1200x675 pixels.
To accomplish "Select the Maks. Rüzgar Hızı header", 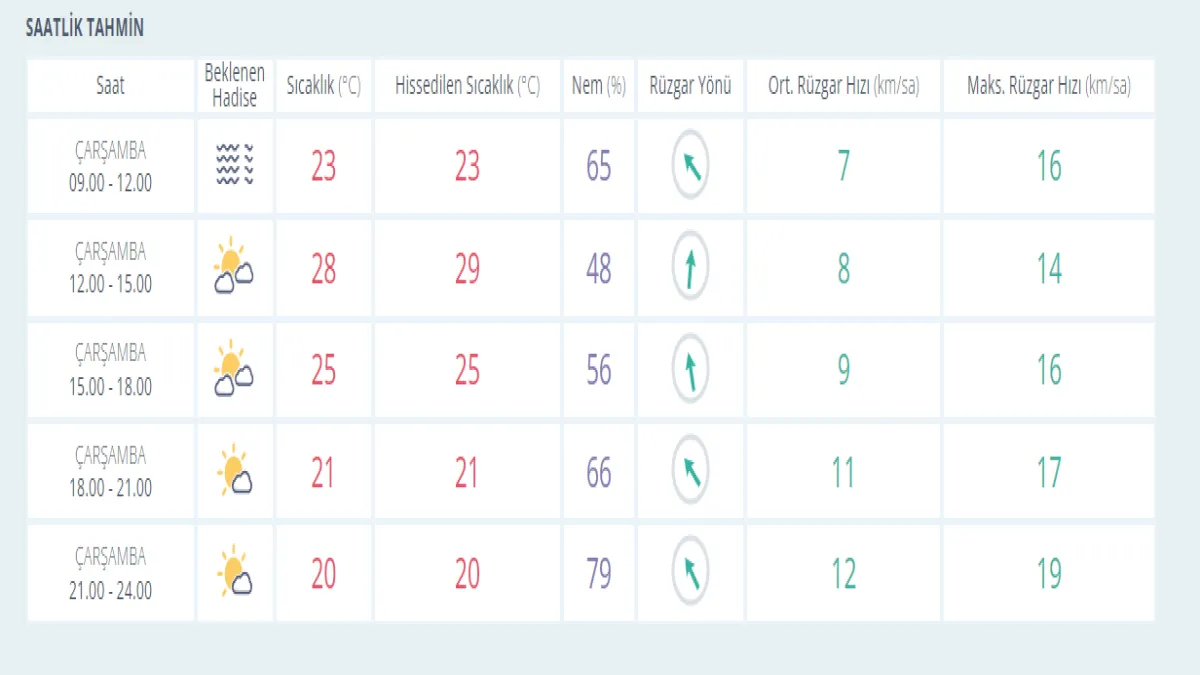I will click(1048, 86).
